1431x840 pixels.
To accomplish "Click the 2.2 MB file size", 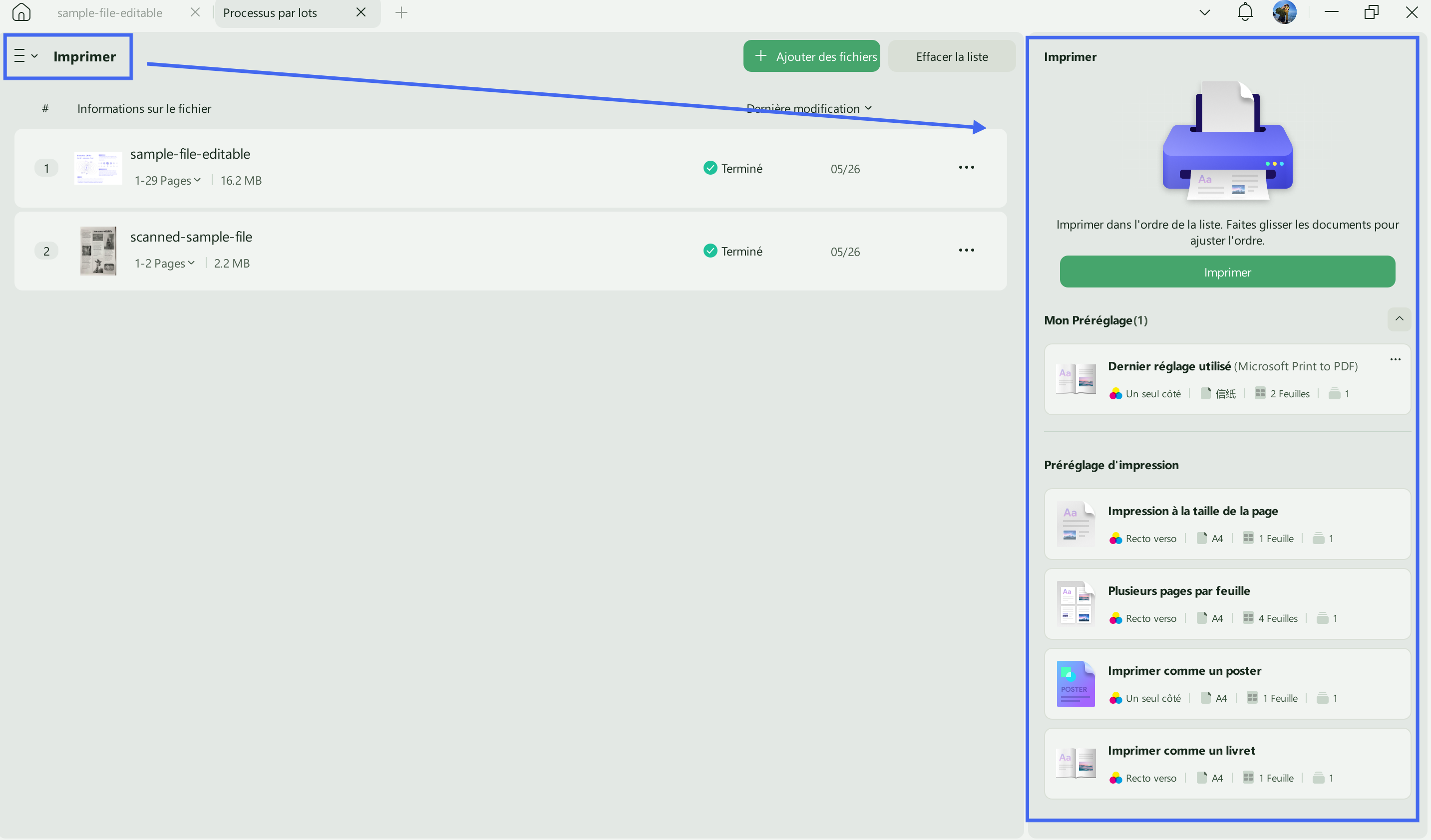I will click(232, 264).
